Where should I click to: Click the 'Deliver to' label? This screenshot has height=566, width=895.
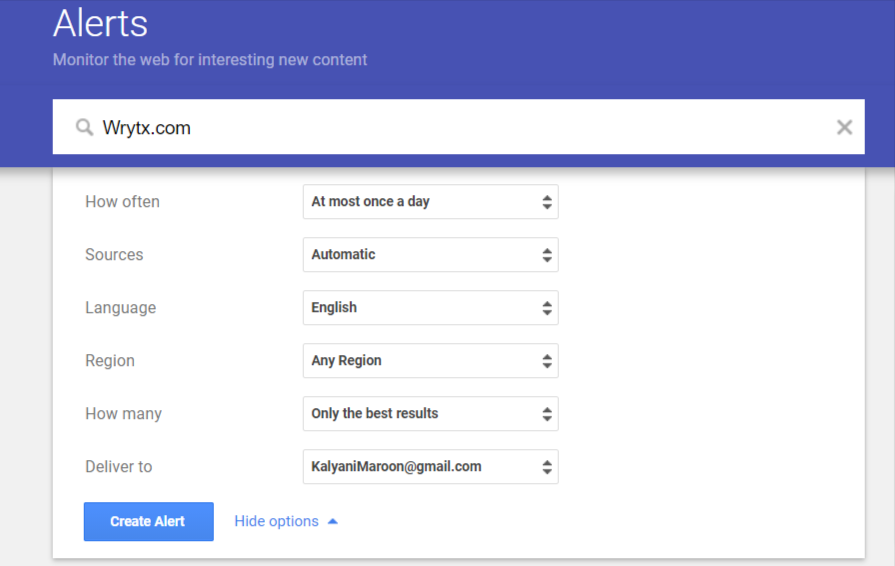pyautogui.click(x=118, y=467)
